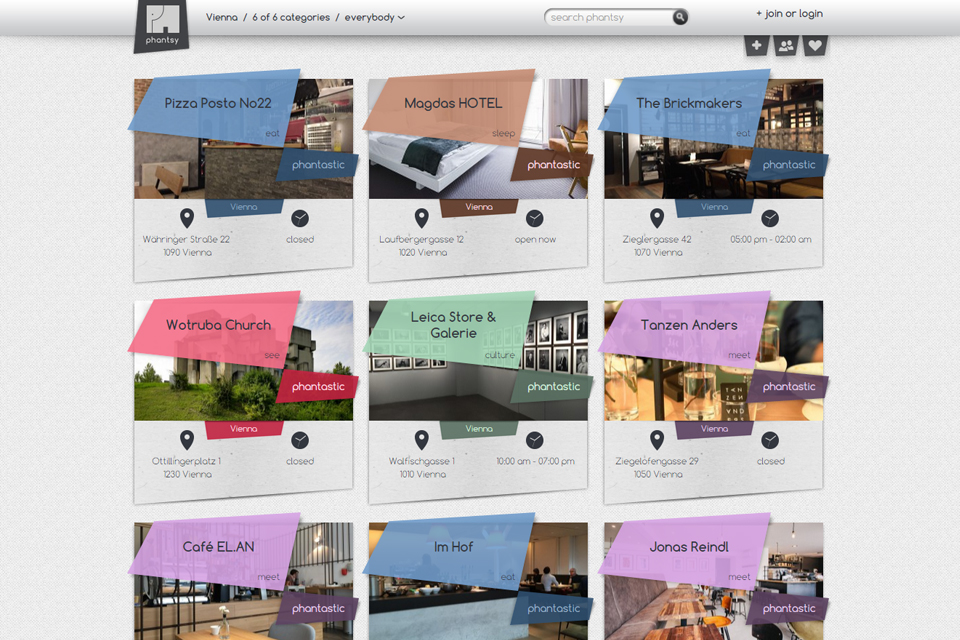Click the Vienna tag on Leica Store card
The width and height of the screenshot is (960, 640).
pos(479,429)
